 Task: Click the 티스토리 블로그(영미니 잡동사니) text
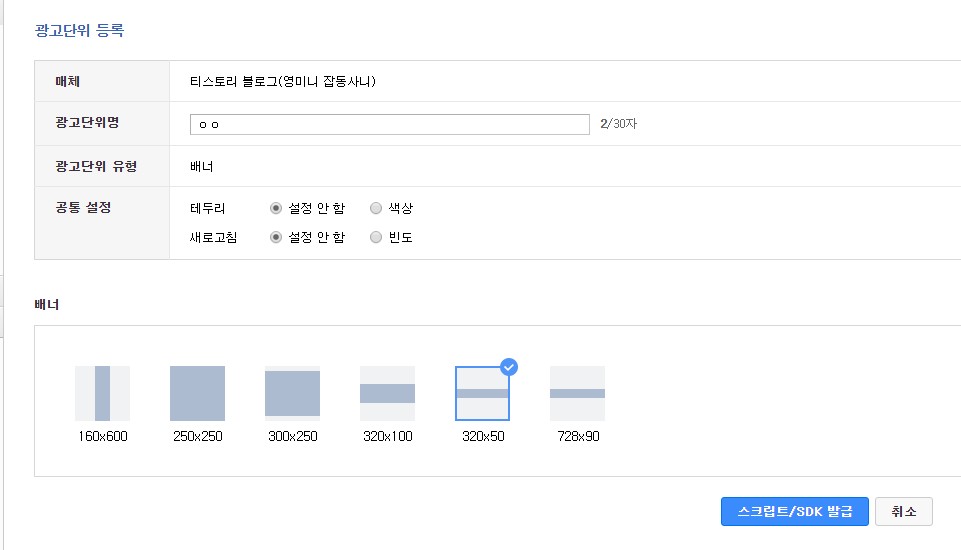tap(283, 82)
